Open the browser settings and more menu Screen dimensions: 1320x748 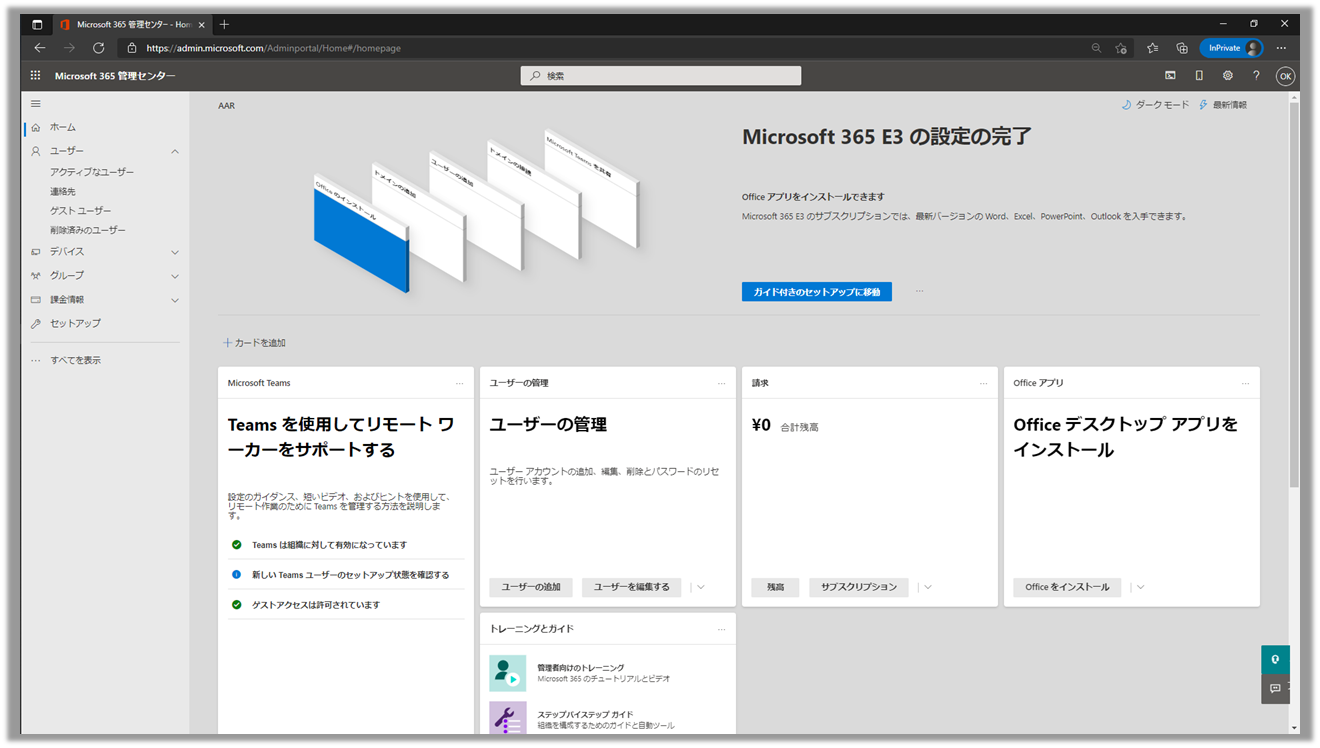pyautogui.click(x=1281, y=48)
